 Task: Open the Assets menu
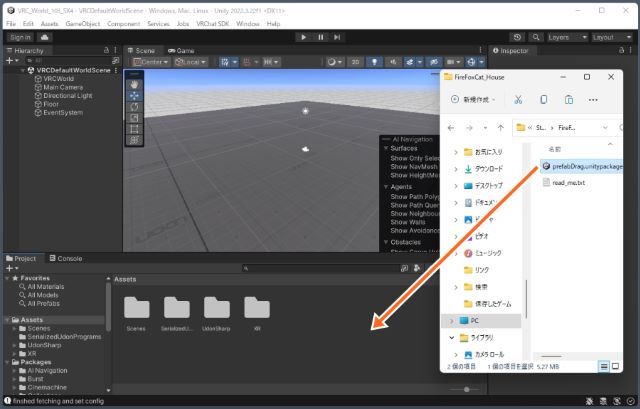click(49, 24)
